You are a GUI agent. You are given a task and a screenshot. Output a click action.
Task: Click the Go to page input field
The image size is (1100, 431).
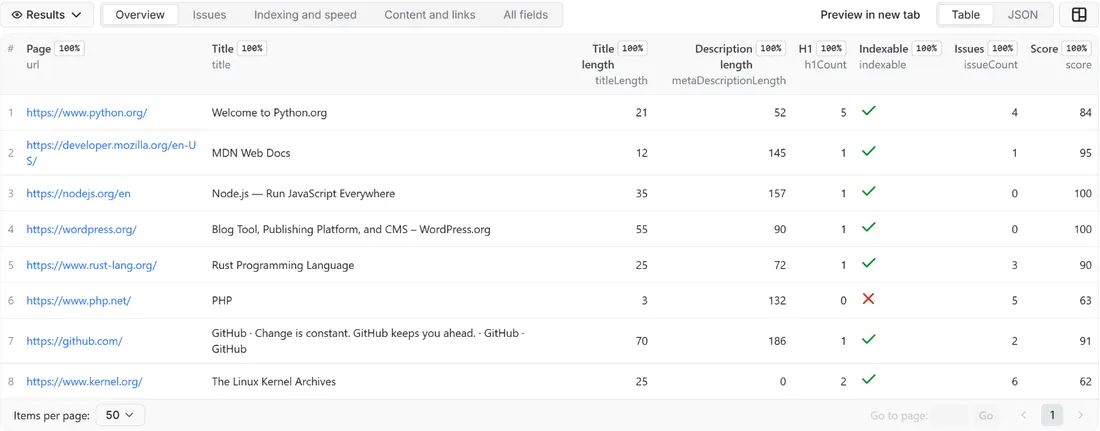[x=951, y=416]
